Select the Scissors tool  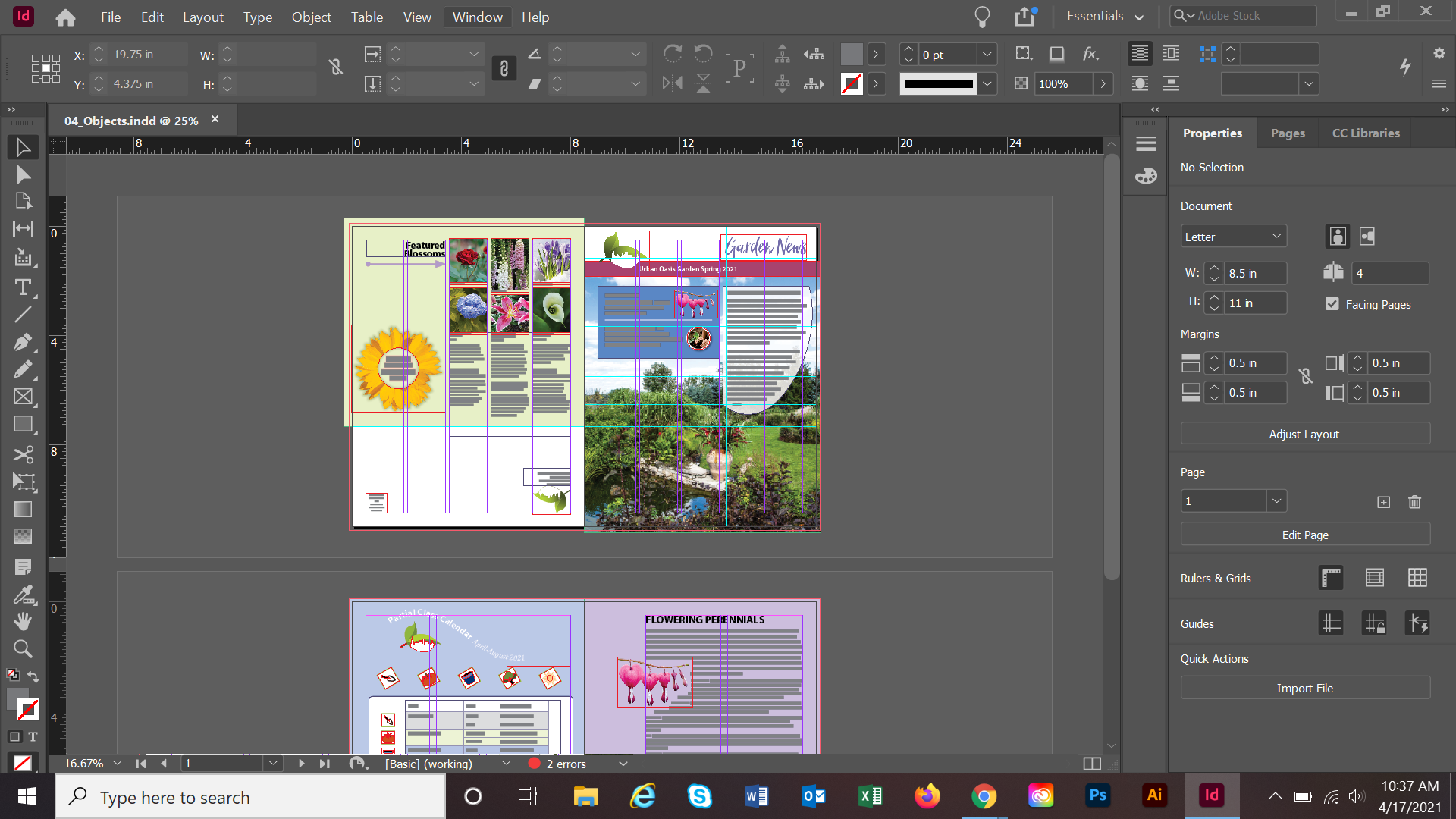pyautogui.click(x=23, y=454)
